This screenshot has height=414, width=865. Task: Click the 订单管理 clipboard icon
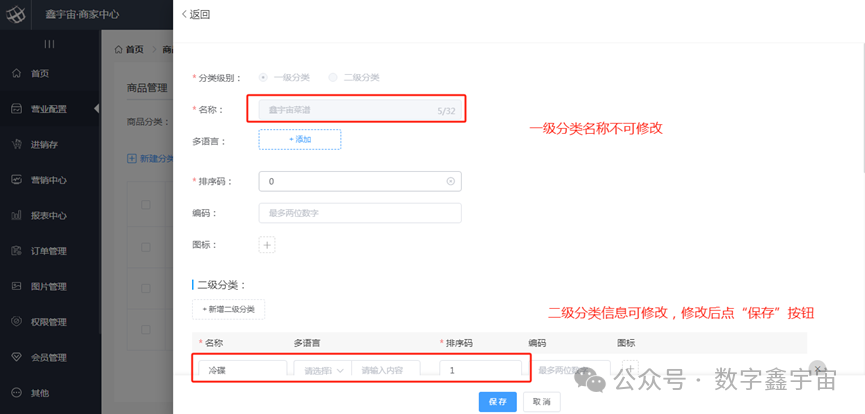click(17, 251)
